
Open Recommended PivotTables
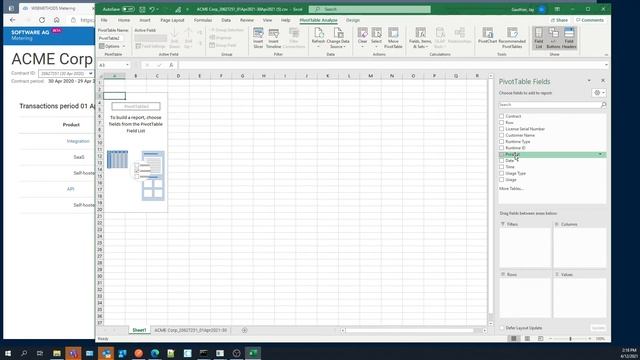(x=512, y=38)
